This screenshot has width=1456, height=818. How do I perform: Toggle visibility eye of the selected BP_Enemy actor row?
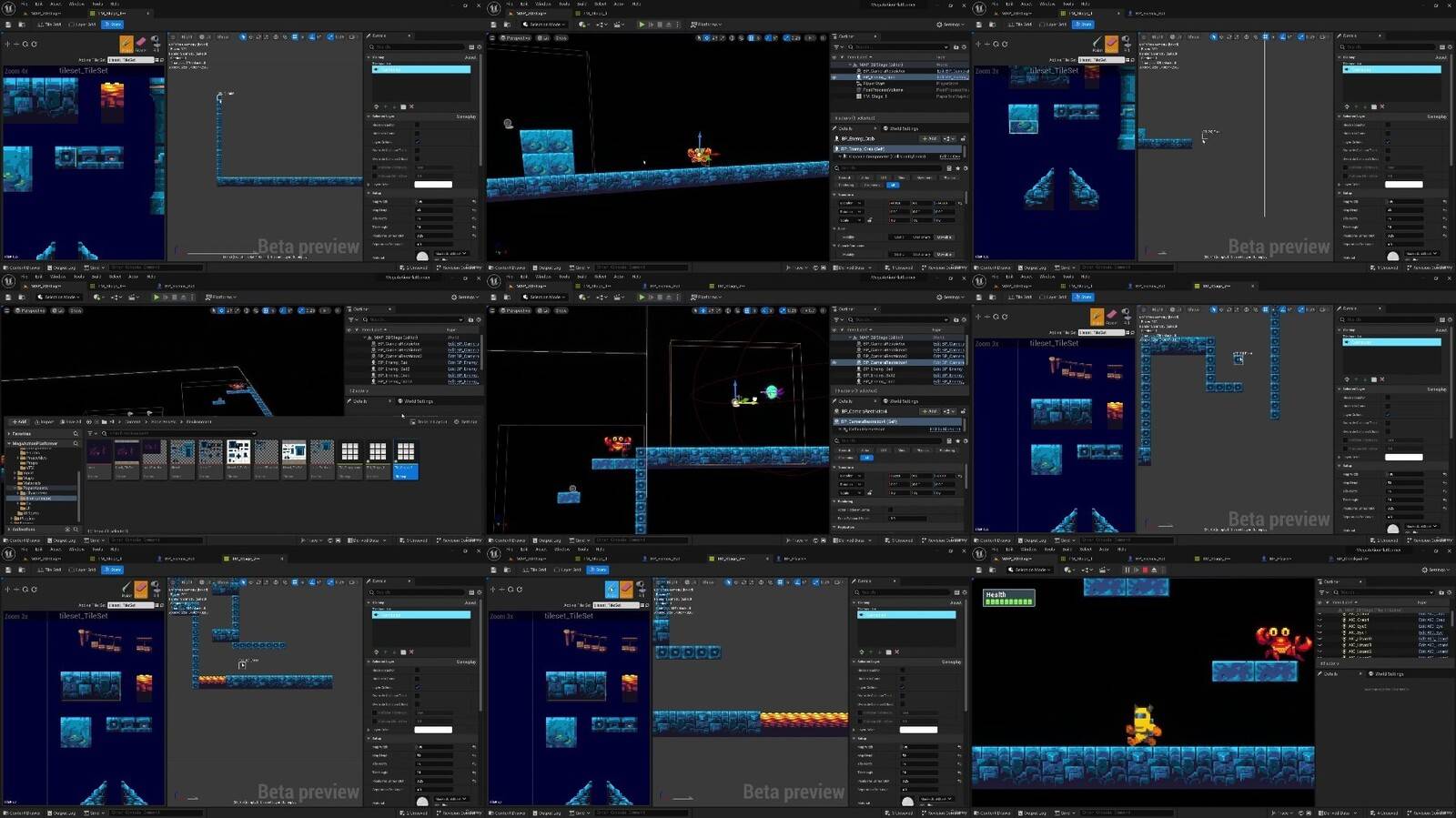pos(834,77)
